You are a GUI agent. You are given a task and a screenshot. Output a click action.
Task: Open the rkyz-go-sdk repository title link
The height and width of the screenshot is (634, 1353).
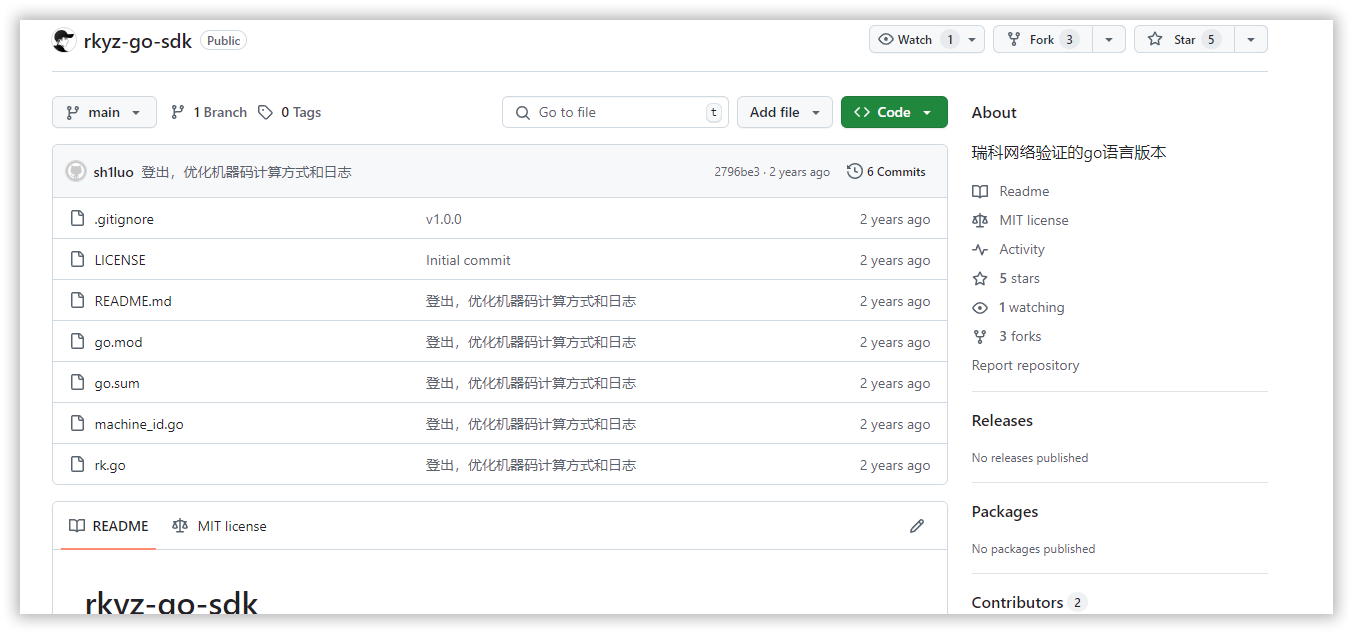click(138, 41)
